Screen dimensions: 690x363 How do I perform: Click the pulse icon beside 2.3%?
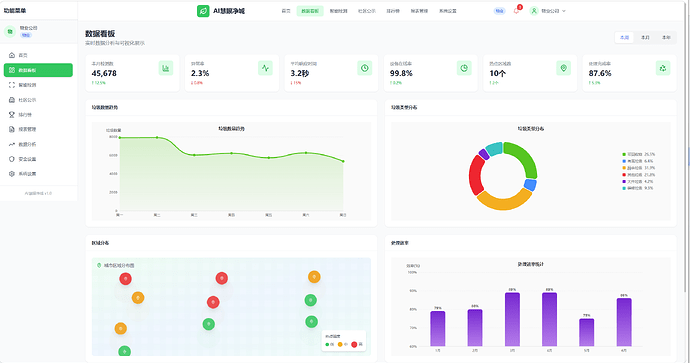265,68
